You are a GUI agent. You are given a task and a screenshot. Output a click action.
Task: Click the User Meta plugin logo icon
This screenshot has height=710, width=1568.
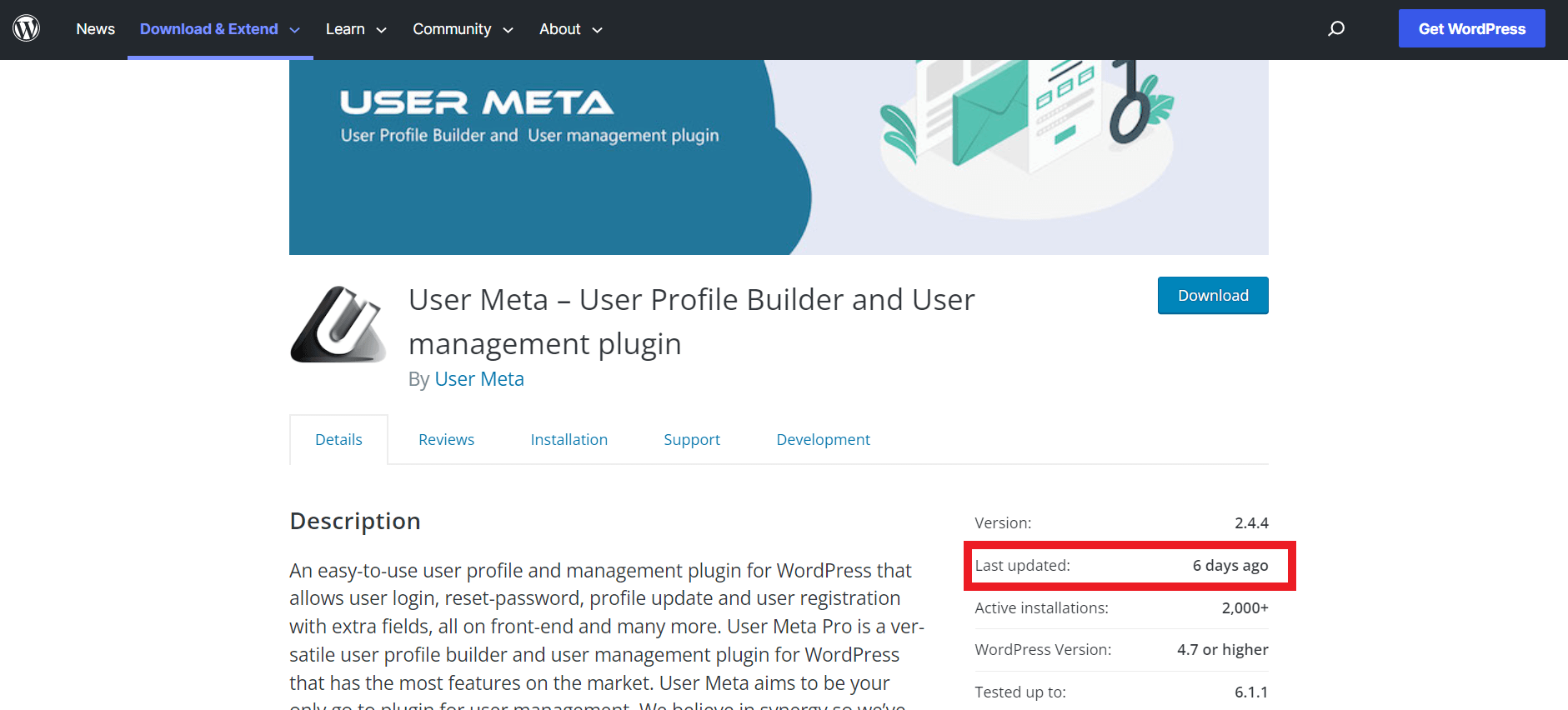pyautogui.click(x=338, y=323)
